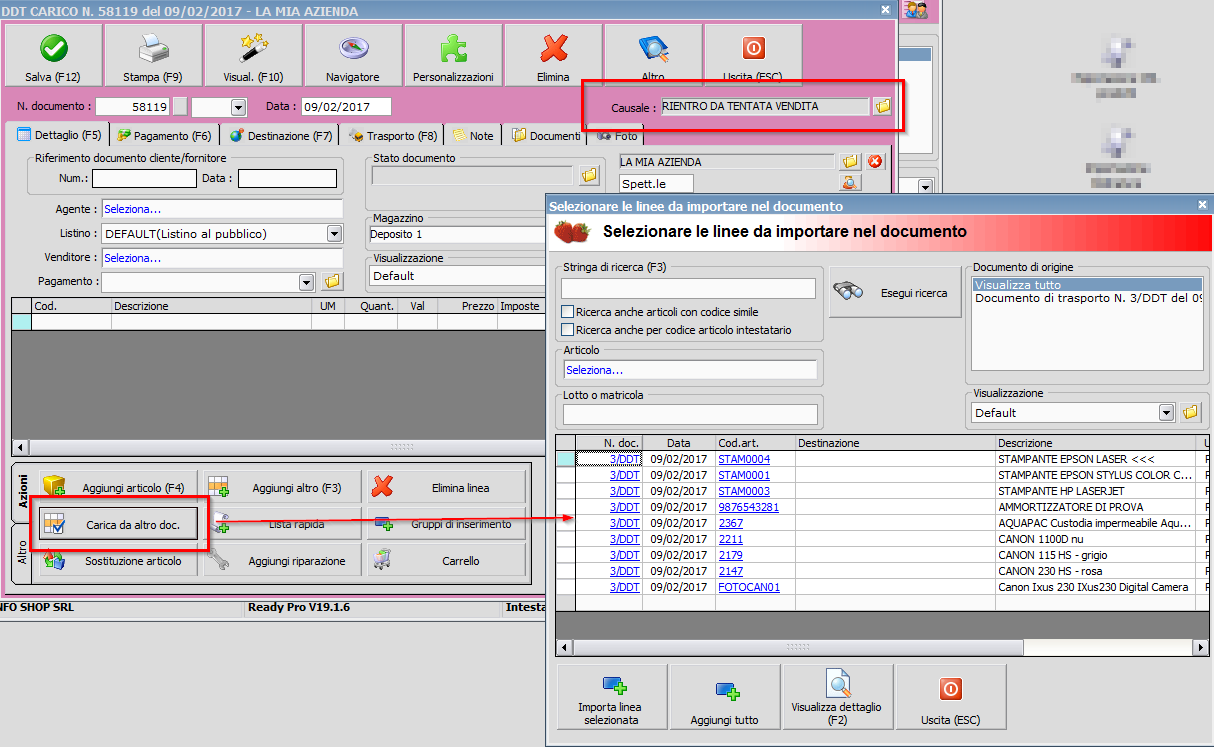Open Visual. (F10) preview button
1214x747 pixels.
click(x=253, y=55)
